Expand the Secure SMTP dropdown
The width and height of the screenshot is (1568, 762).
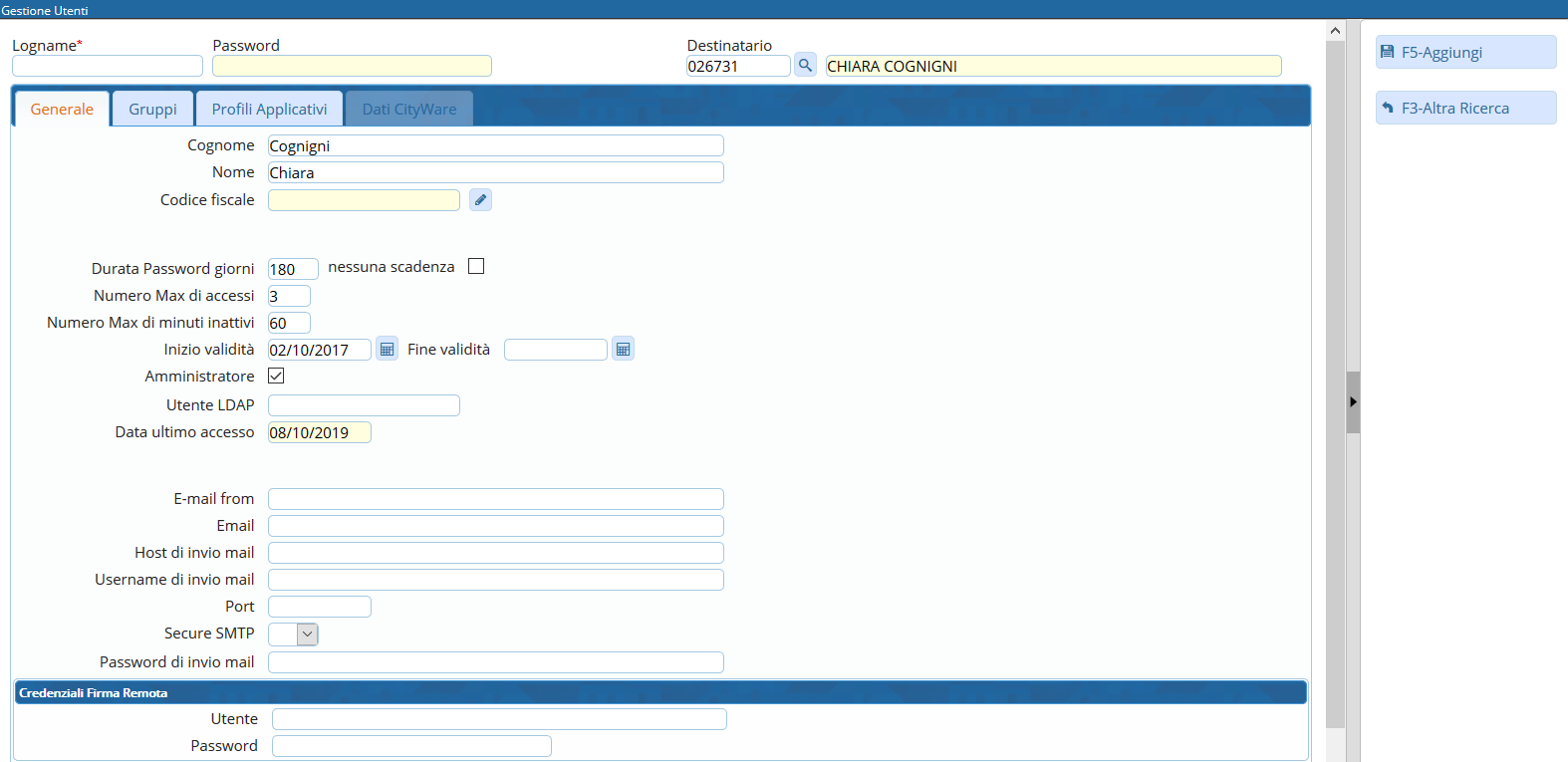(307, 635)
